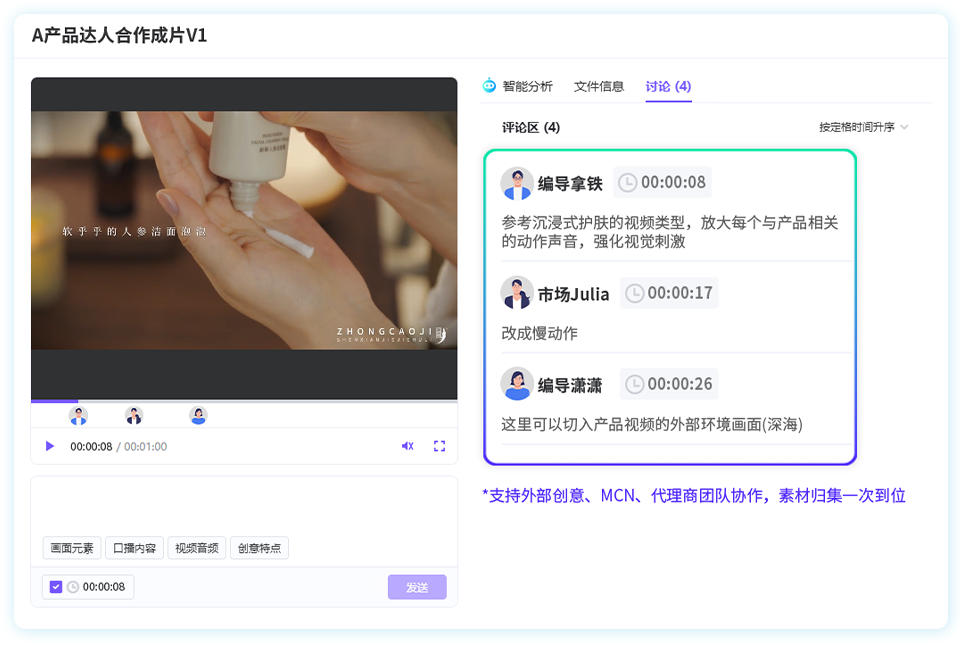The image size is (964, 645).
Task: Click 市场Julia's avatar in the comment list
Action: (x=516, y=293)
